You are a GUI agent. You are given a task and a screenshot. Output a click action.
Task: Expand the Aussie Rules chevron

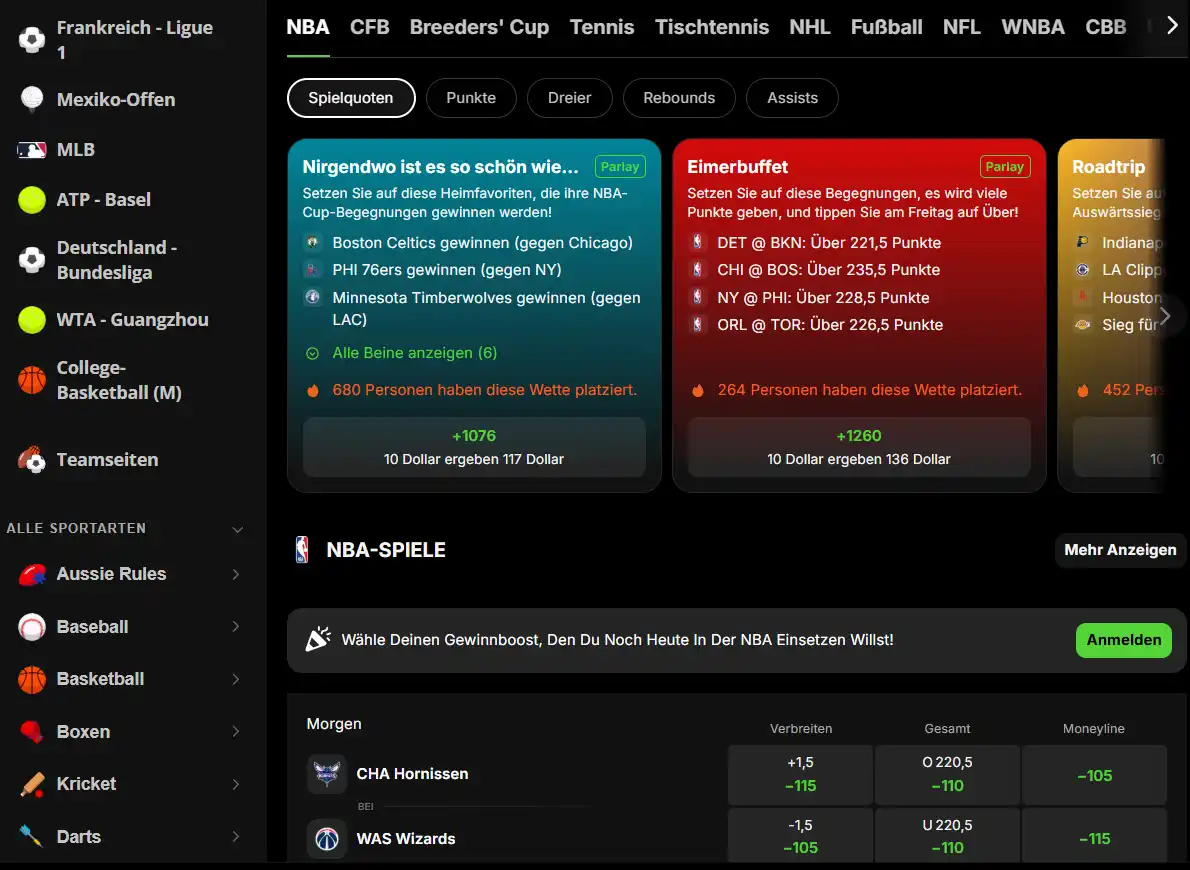236,574
